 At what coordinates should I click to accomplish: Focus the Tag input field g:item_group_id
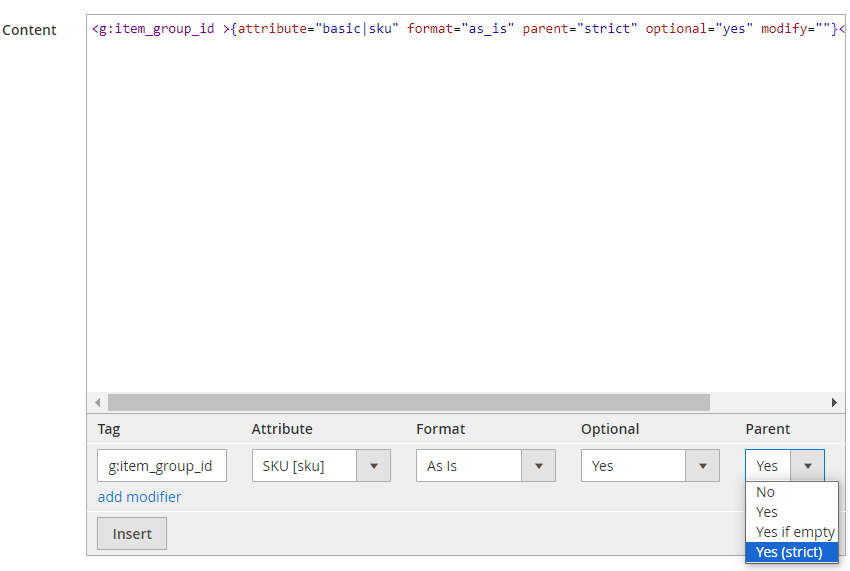click(x=162, y=466)
